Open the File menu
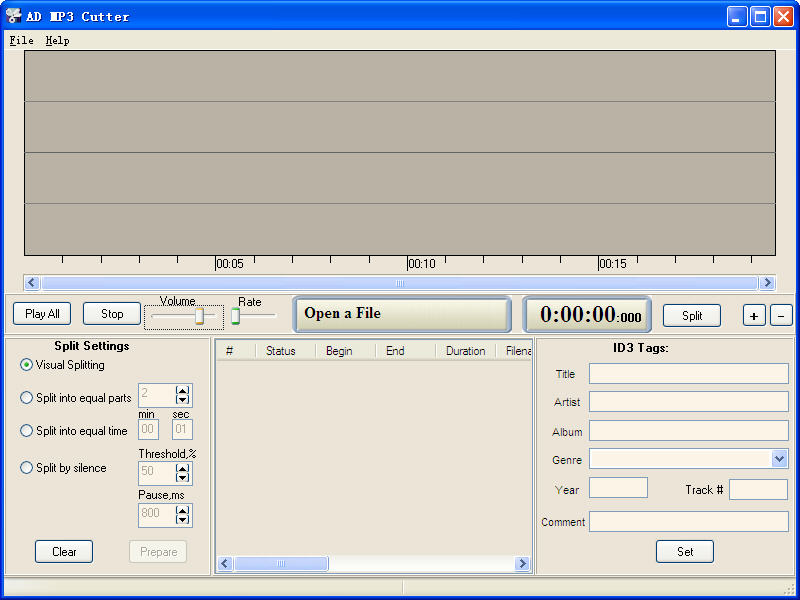800x600 pixels. tap(21, 41)
